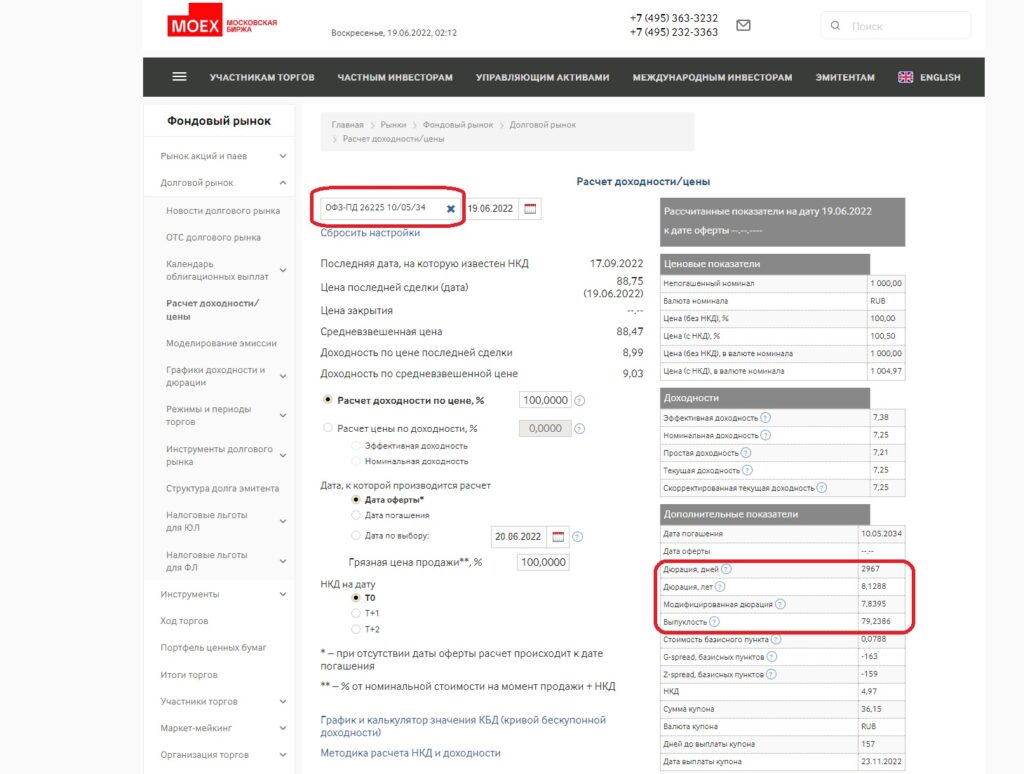
Task: Expand Рынок акций и паев section
Action: coord(283,156)
